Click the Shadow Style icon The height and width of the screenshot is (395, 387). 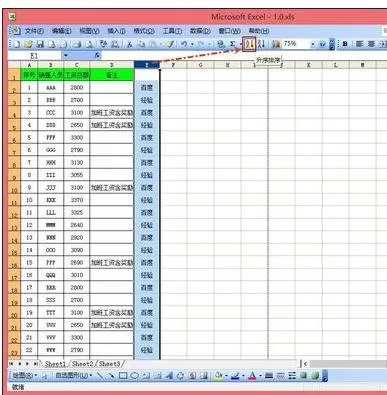coord(304,376)
